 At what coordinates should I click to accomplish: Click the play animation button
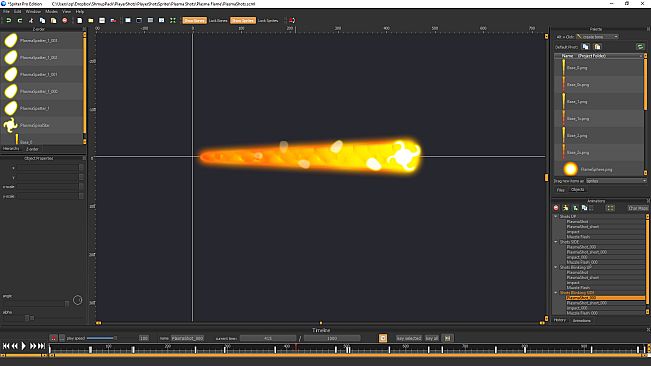(24, 346)
